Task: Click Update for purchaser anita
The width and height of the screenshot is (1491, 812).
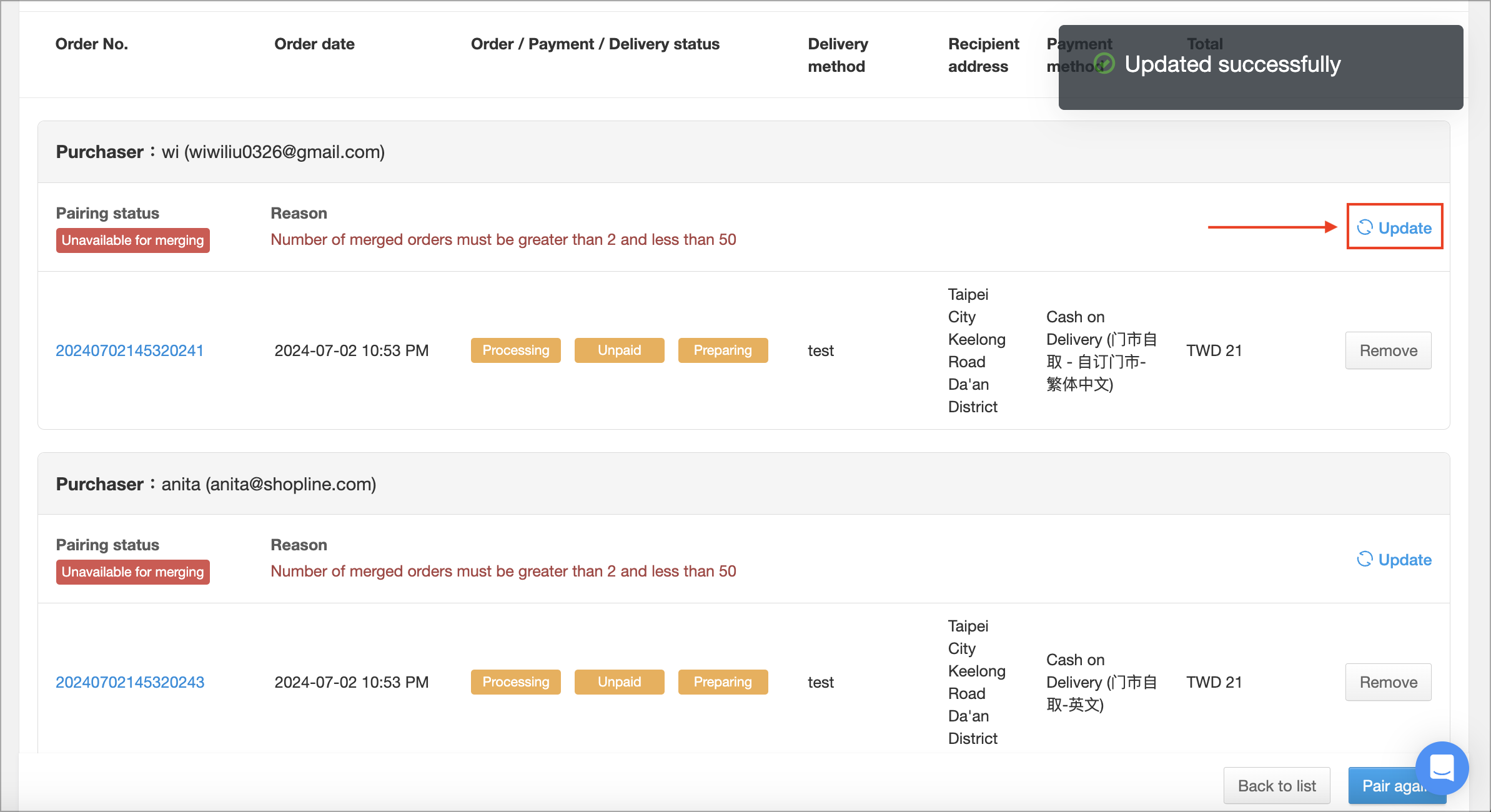Action: (x=1394, y=560)
